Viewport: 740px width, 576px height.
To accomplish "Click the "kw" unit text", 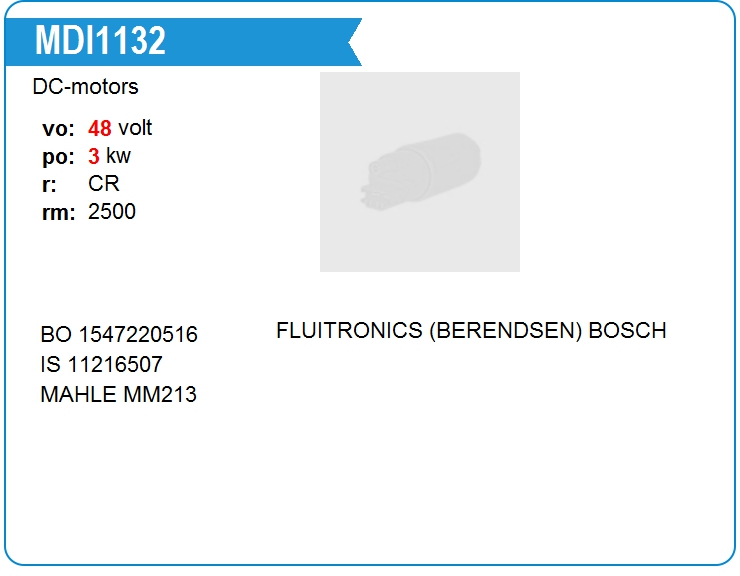I will 118,157.
